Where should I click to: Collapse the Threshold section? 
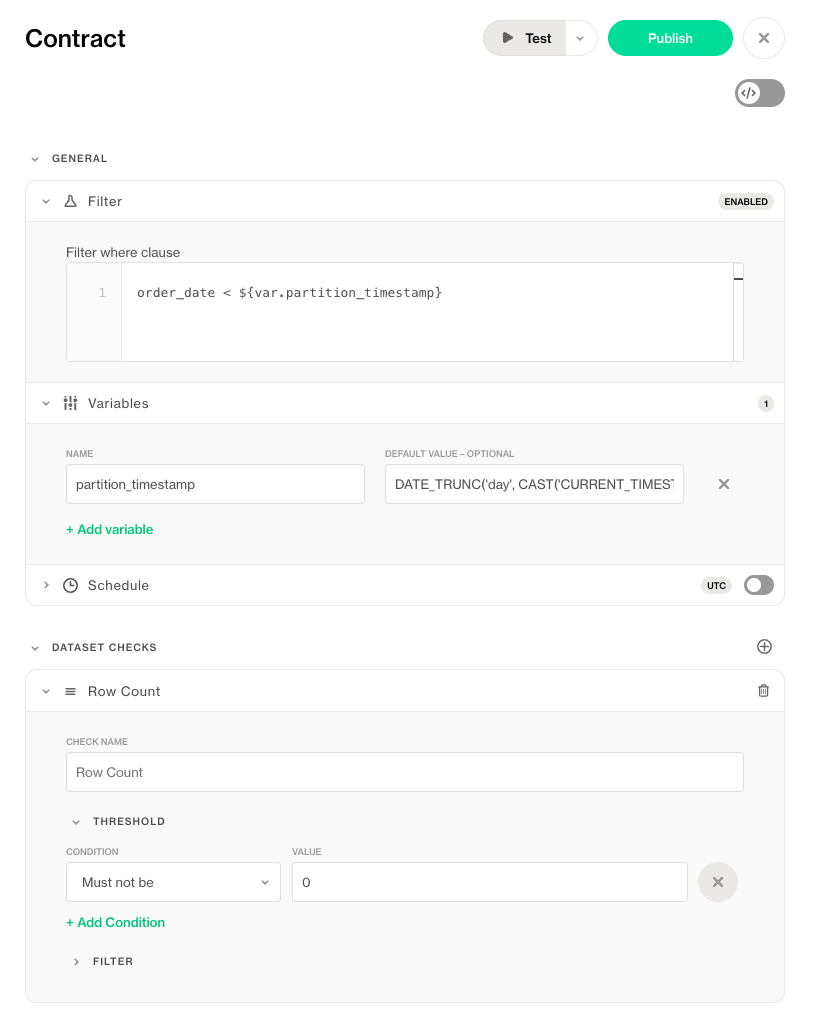[76, 822]
